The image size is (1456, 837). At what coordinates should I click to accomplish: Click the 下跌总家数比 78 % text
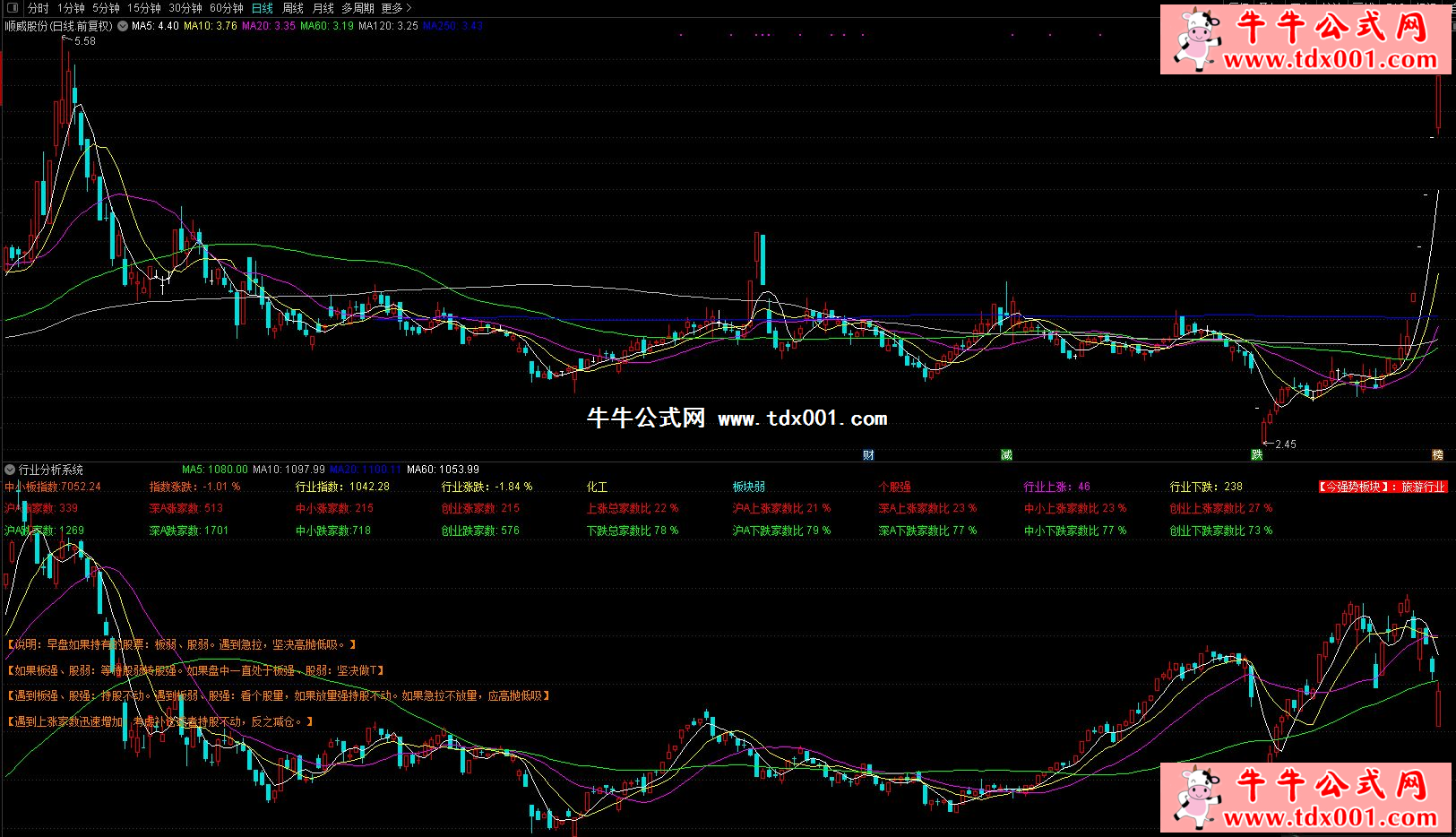click(633, 531)
